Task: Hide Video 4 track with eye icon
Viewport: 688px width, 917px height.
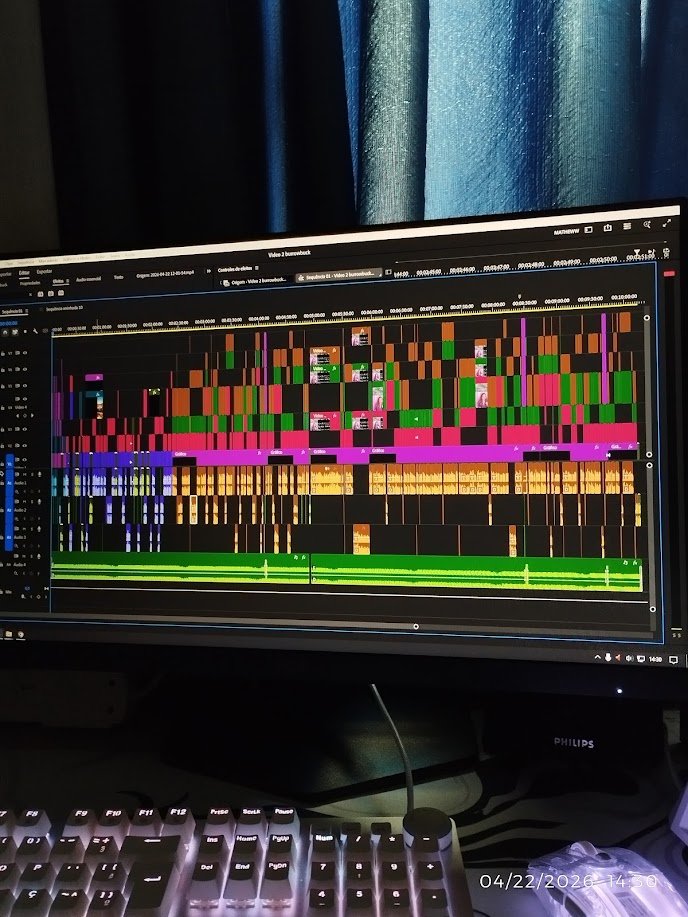Action: pos(25,399)
